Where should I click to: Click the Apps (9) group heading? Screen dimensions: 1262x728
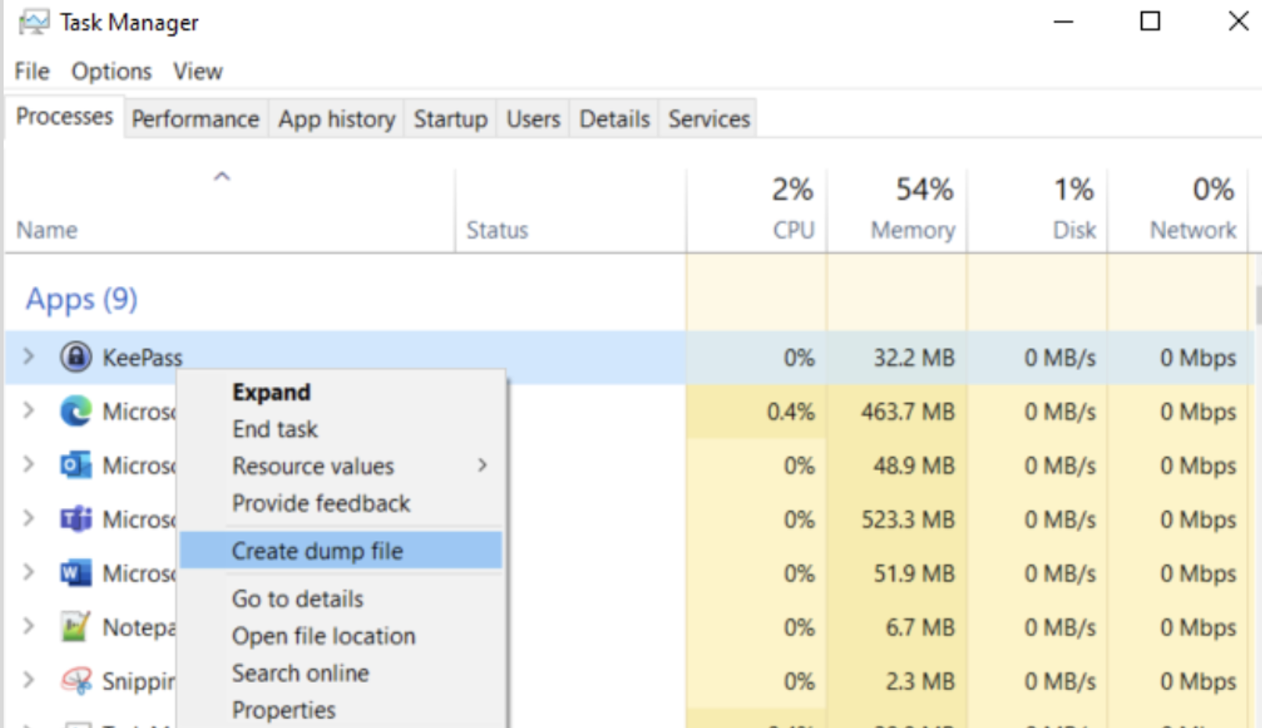[81, 299]
